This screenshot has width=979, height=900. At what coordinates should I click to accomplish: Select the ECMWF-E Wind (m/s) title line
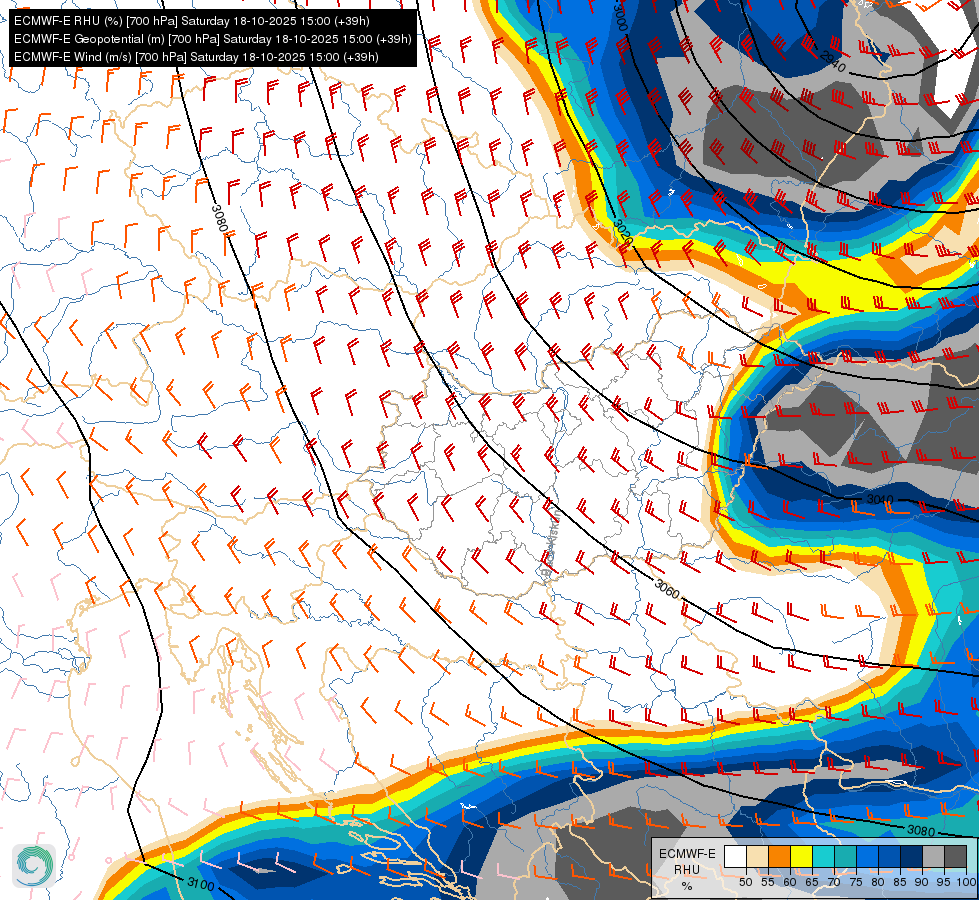(x=196, y=57)
